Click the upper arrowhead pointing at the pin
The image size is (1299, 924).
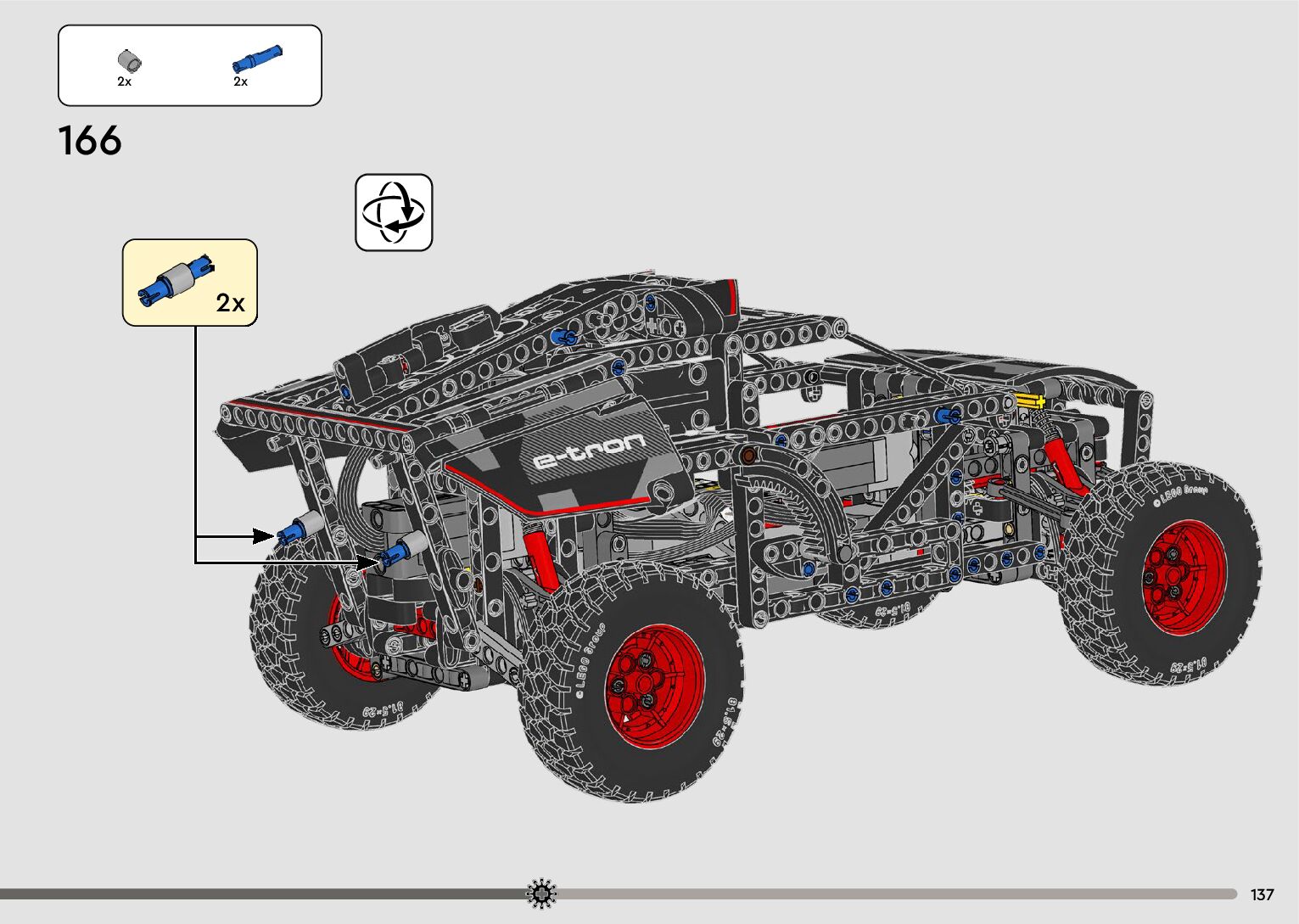click(x=266, y=536)
